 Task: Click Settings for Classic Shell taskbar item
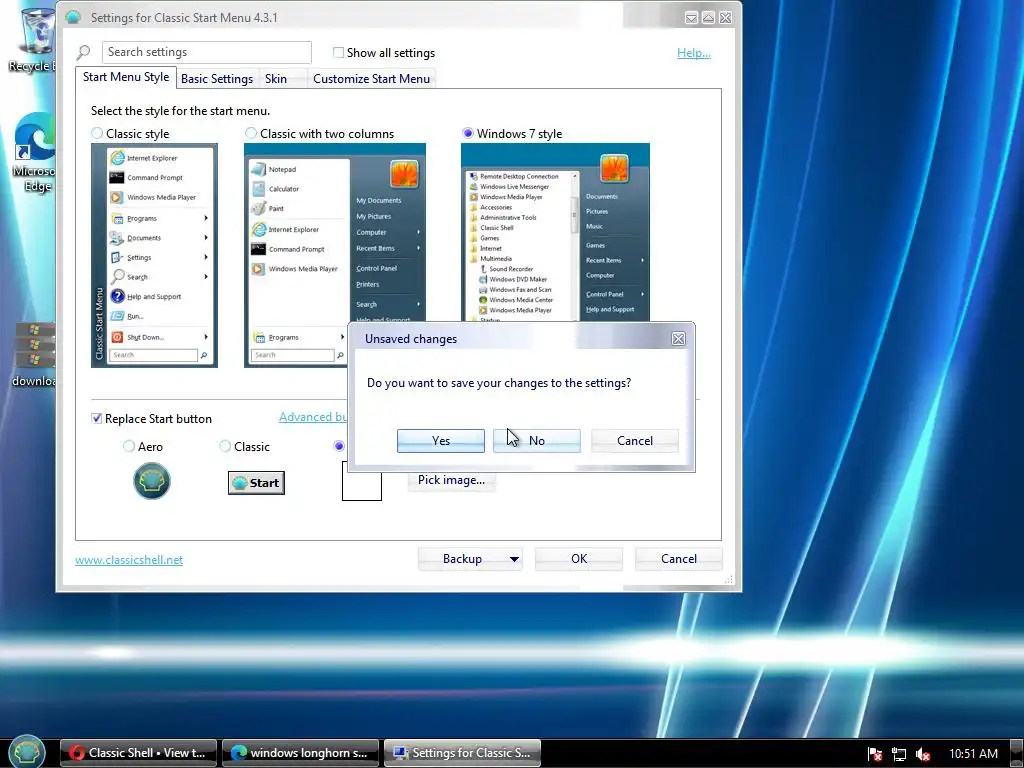coord(462,753)
